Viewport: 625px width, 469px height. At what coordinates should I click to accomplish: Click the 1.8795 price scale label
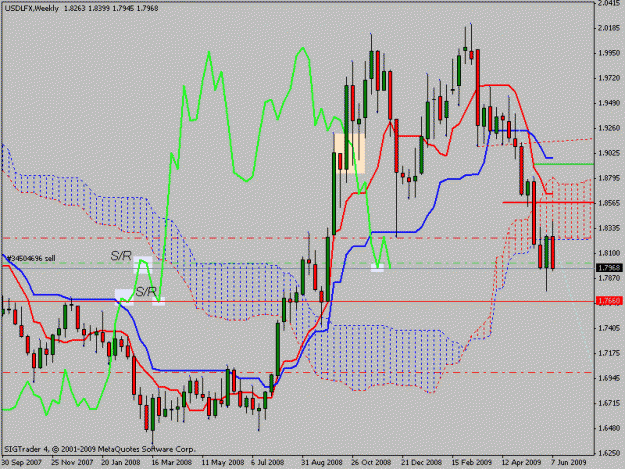coord(610,178)
